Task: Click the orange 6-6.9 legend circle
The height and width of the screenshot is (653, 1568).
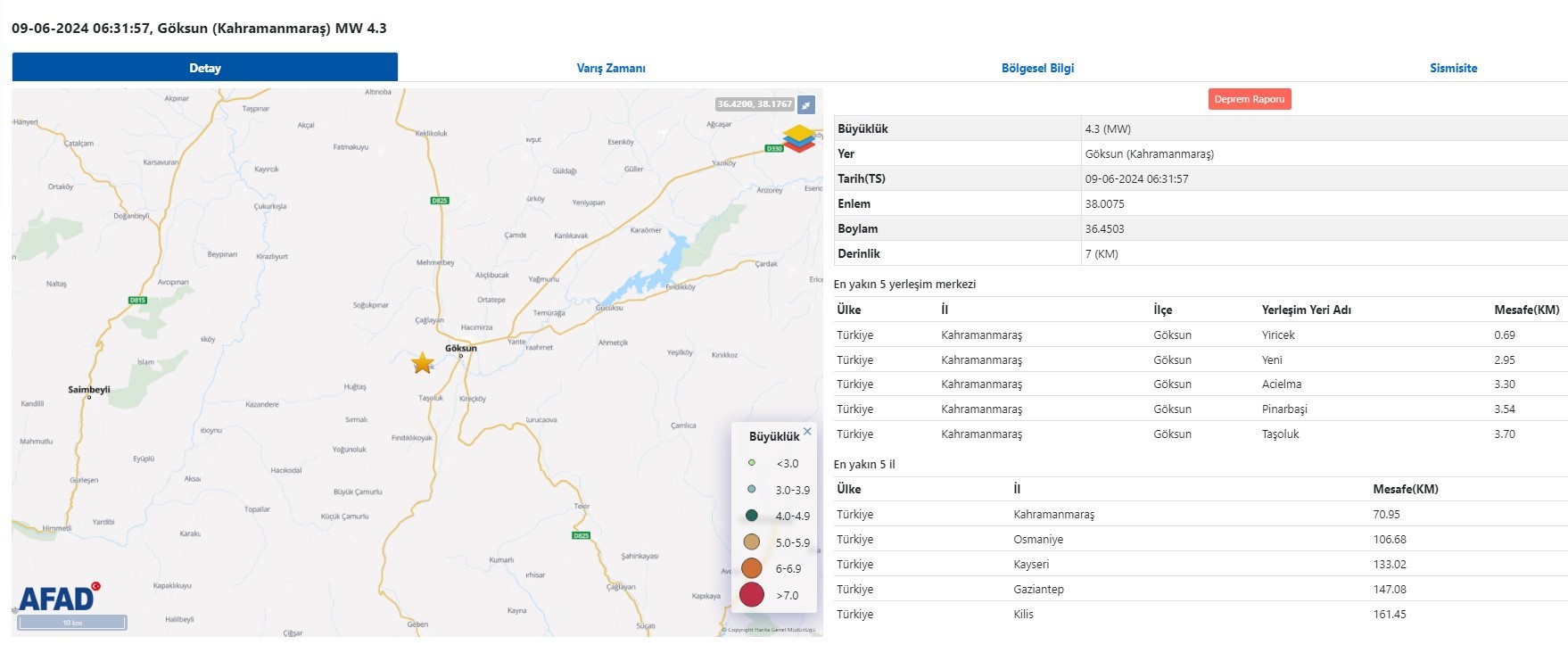Action: pos(752,568)
